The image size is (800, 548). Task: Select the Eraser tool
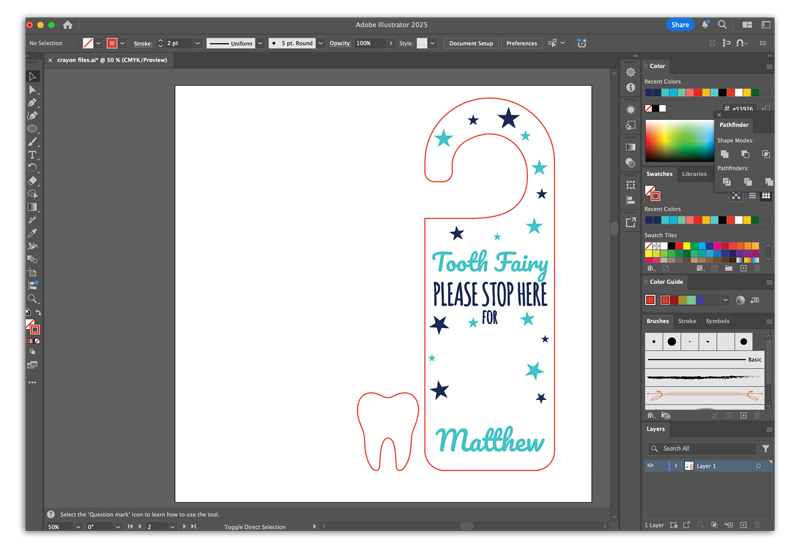(x=33, y=181)
